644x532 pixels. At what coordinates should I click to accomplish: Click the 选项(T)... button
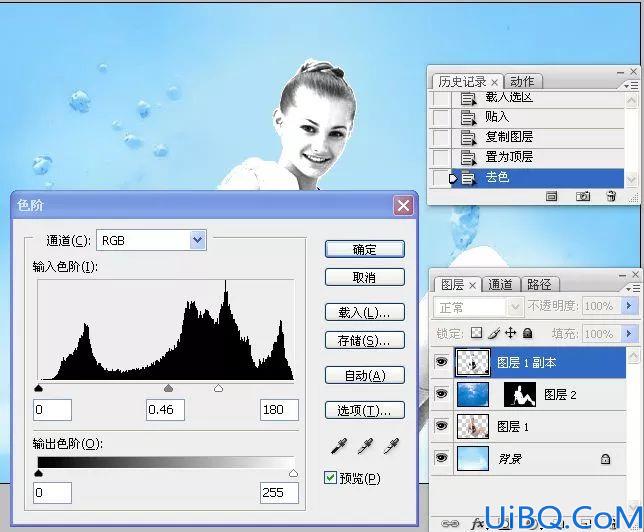[365, 410]
